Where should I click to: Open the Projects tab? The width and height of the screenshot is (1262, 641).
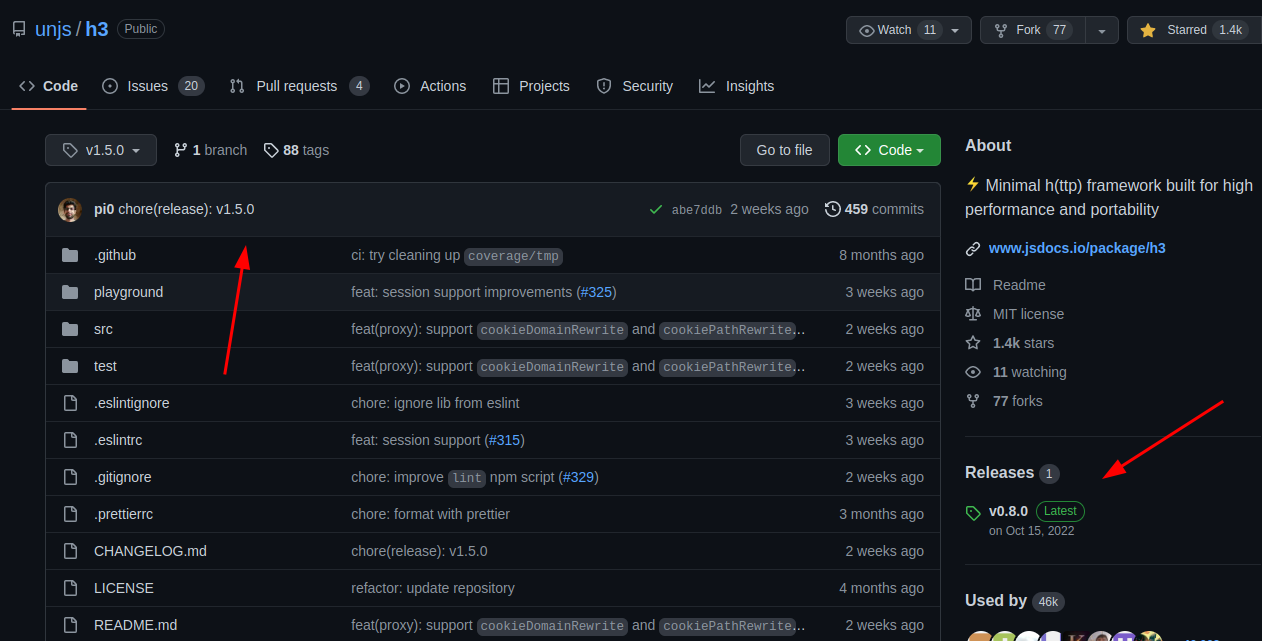click(531, 86)
